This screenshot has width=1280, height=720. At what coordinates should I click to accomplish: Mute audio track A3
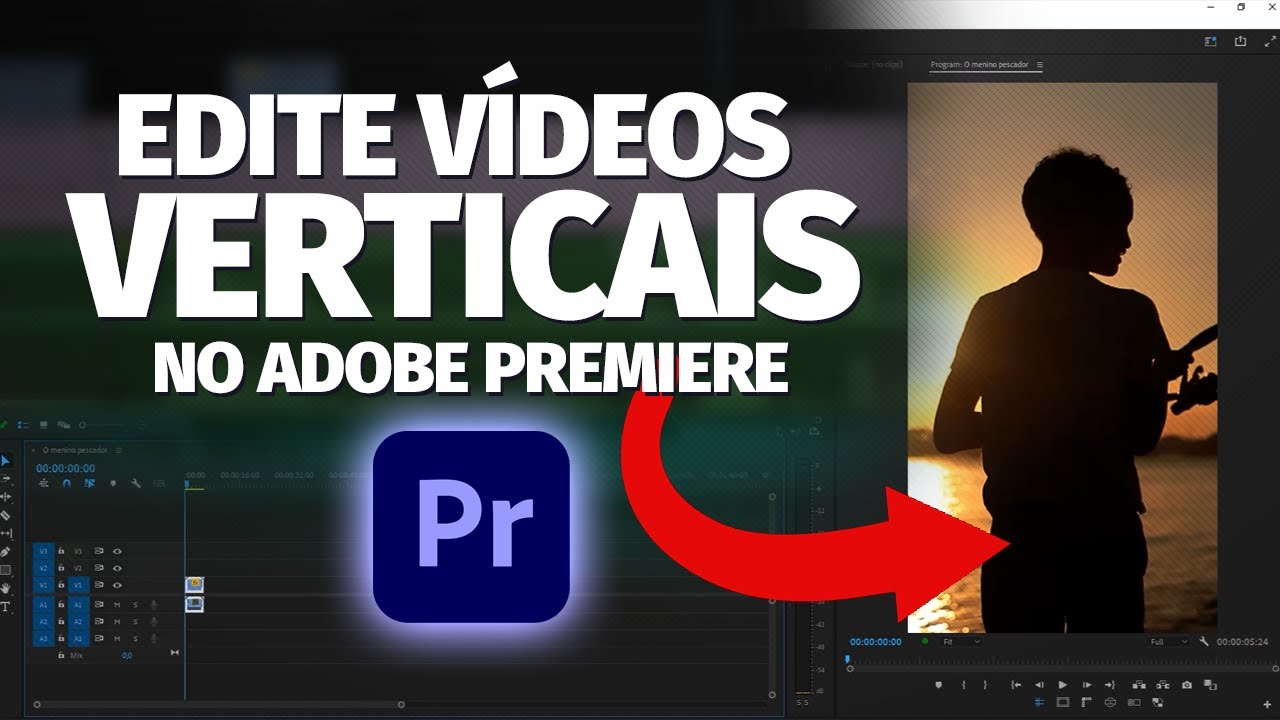(117, 638)
